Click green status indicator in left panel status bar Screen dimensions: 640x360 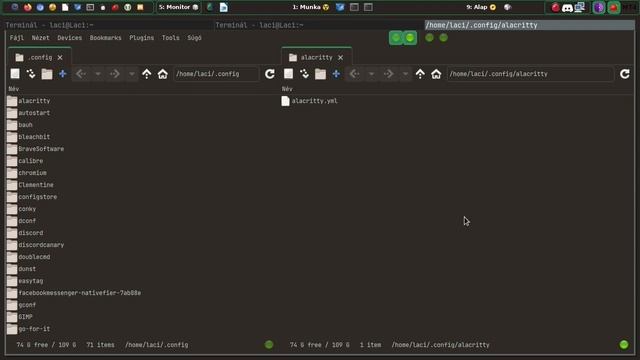click(x=269, y=344)
